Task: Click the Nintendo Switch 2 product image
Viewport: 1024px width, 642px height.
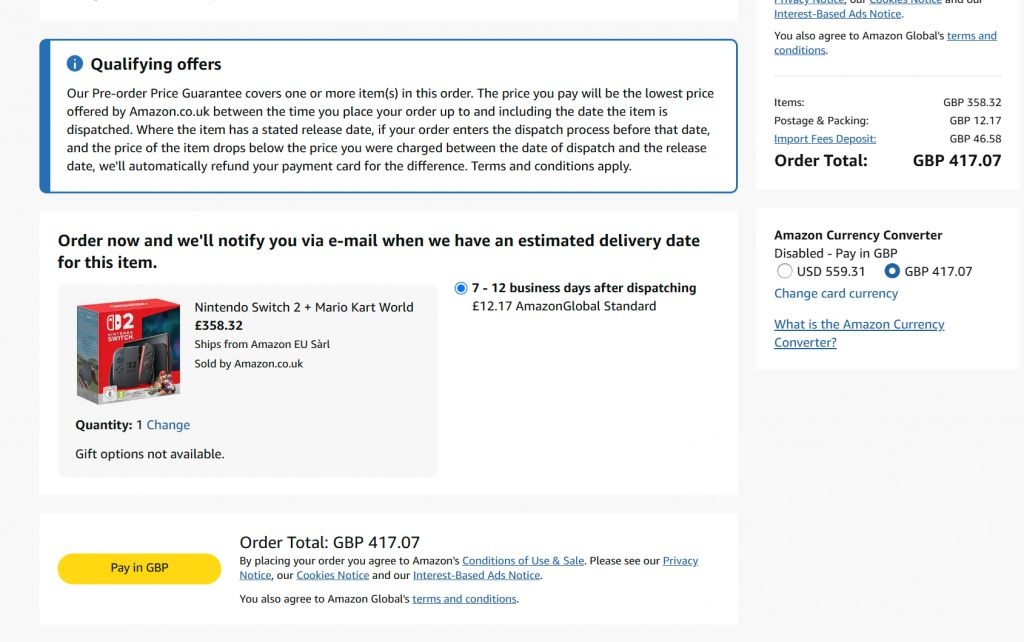Action: point(128,351)
